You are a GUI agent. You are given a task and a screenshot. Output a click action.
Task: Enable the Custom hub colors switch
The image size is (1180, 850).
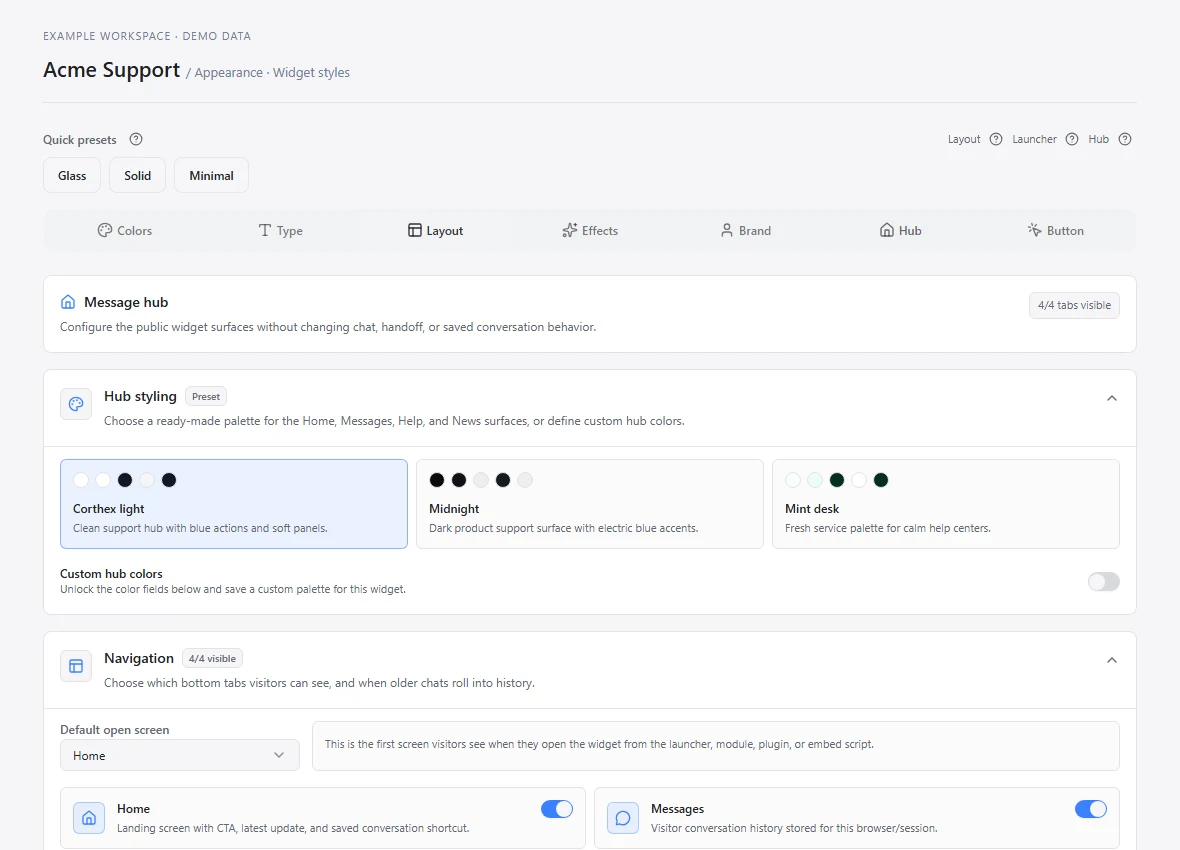pos(1103,581)
